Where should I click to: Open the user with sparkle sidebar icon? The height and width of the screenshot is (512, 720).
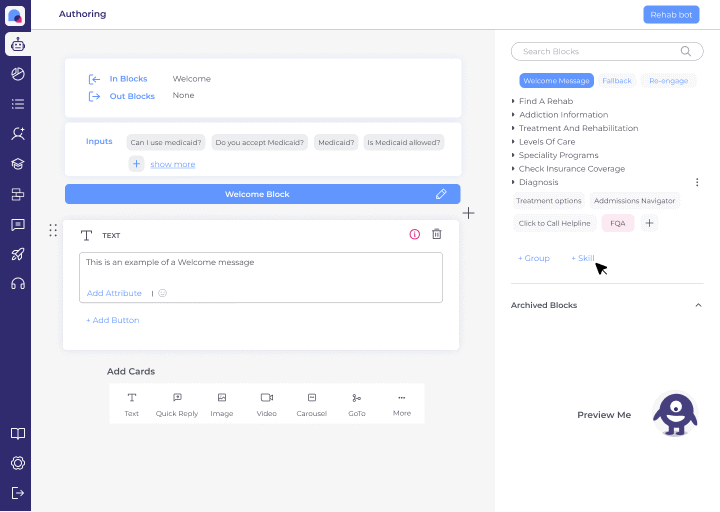click(x=17, y=134)
